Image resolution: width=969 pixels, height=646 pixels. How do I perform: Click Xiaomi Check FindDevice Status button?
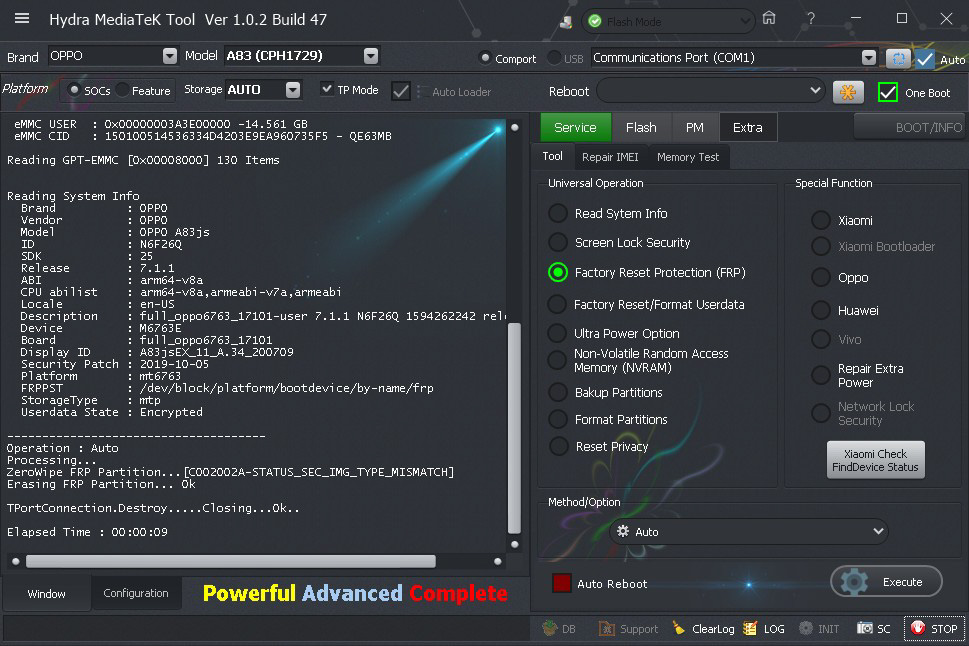point(875,460)
